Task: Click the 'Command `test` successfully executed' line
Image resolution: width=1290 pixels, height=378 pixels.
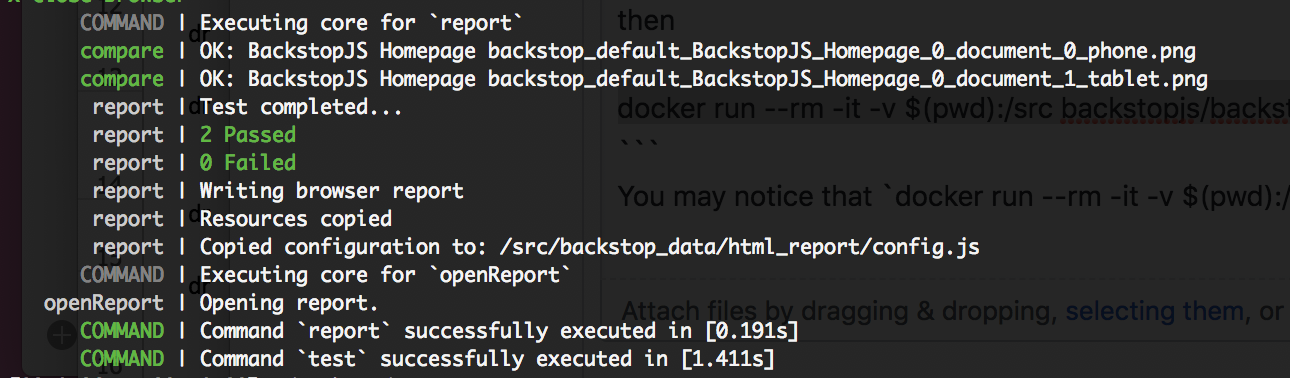Action: pos(487,358)
